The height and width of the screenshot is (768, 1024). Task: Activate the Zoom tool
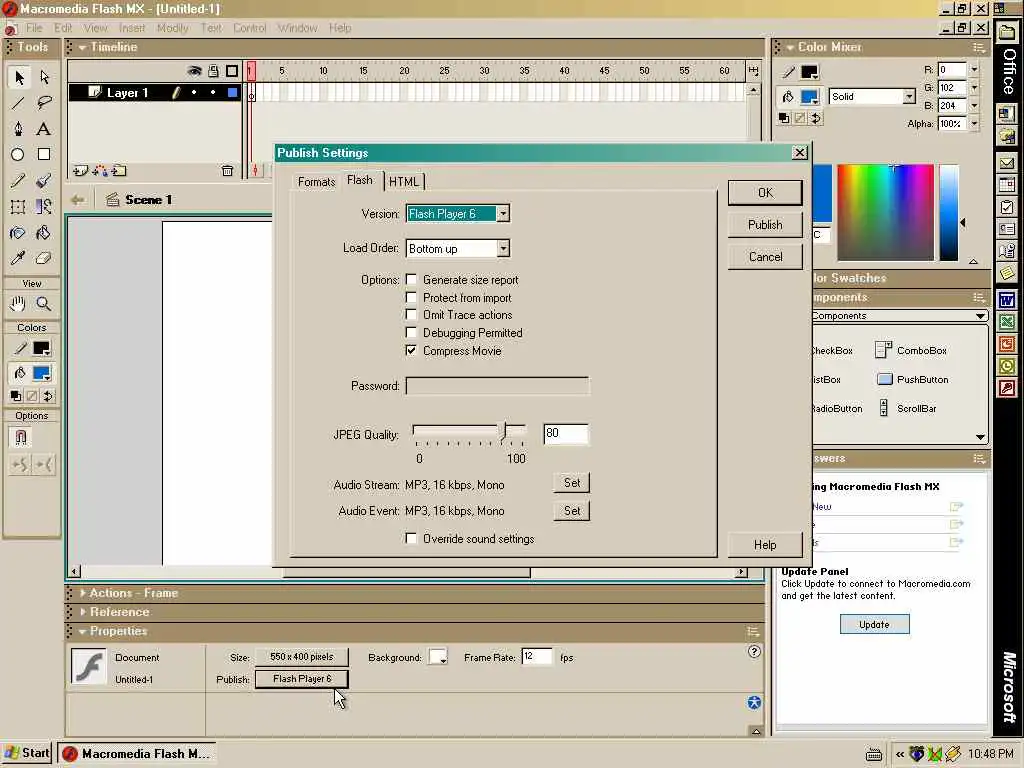(44, 304)
